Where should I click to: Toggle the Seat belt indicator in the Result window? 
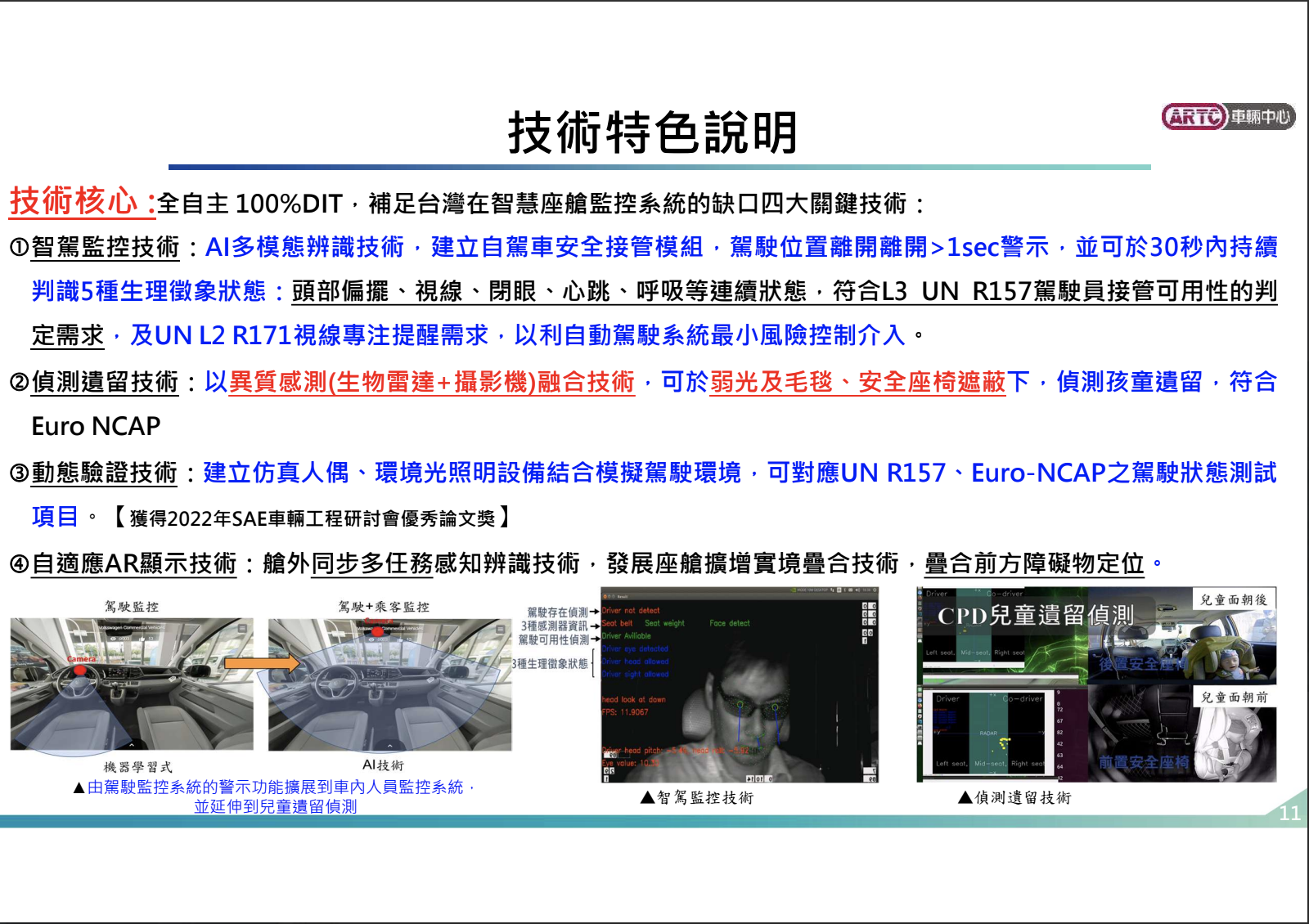pos(617,623)
